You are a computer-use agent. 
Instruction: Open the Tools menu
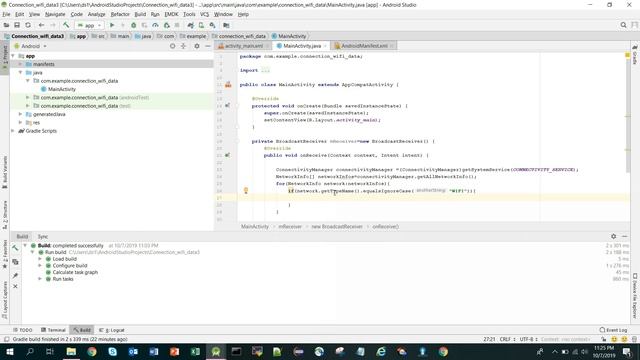[x=189, y=14]
